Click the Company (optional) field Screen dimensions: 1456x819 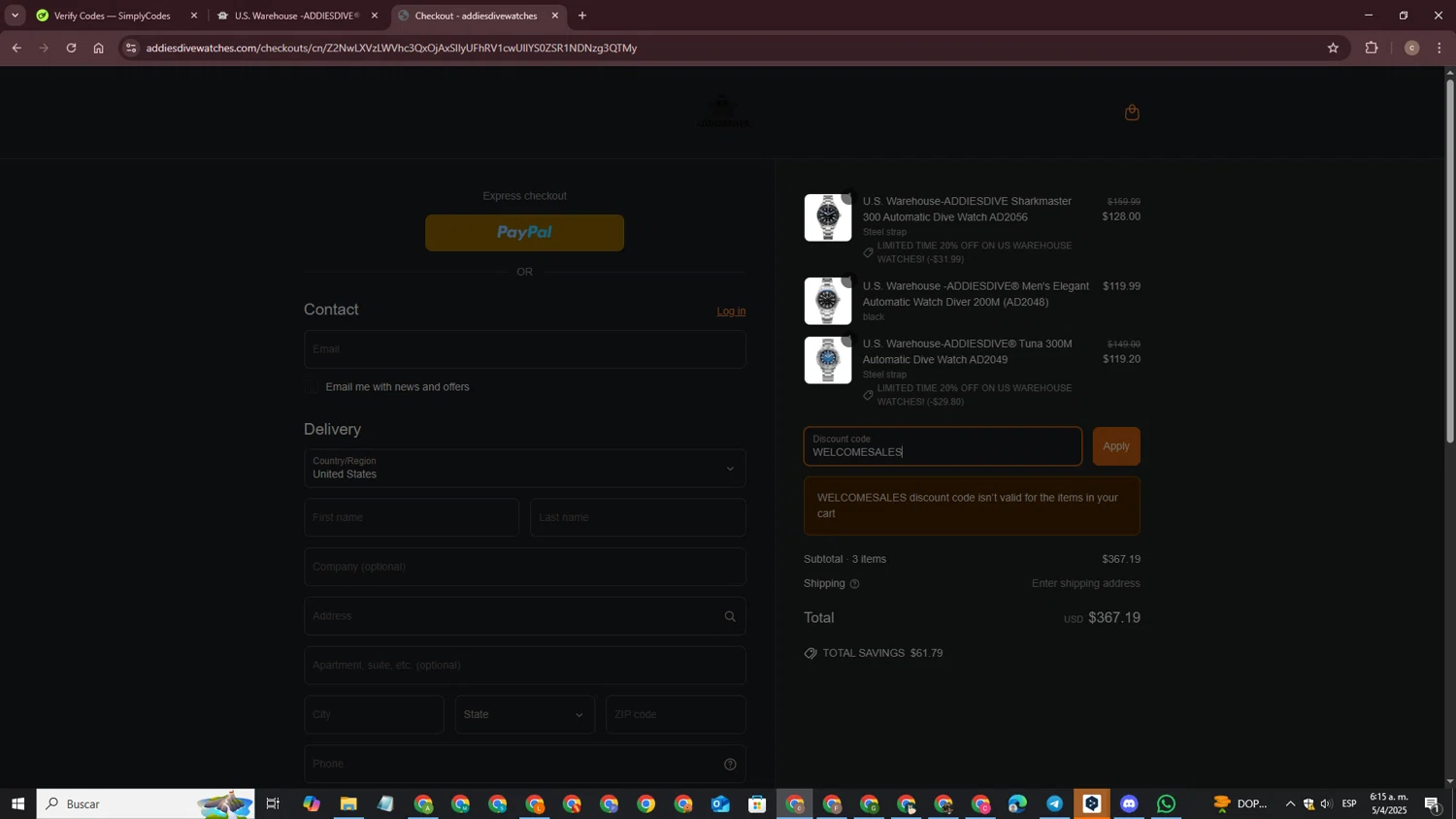tap(525, 567)
